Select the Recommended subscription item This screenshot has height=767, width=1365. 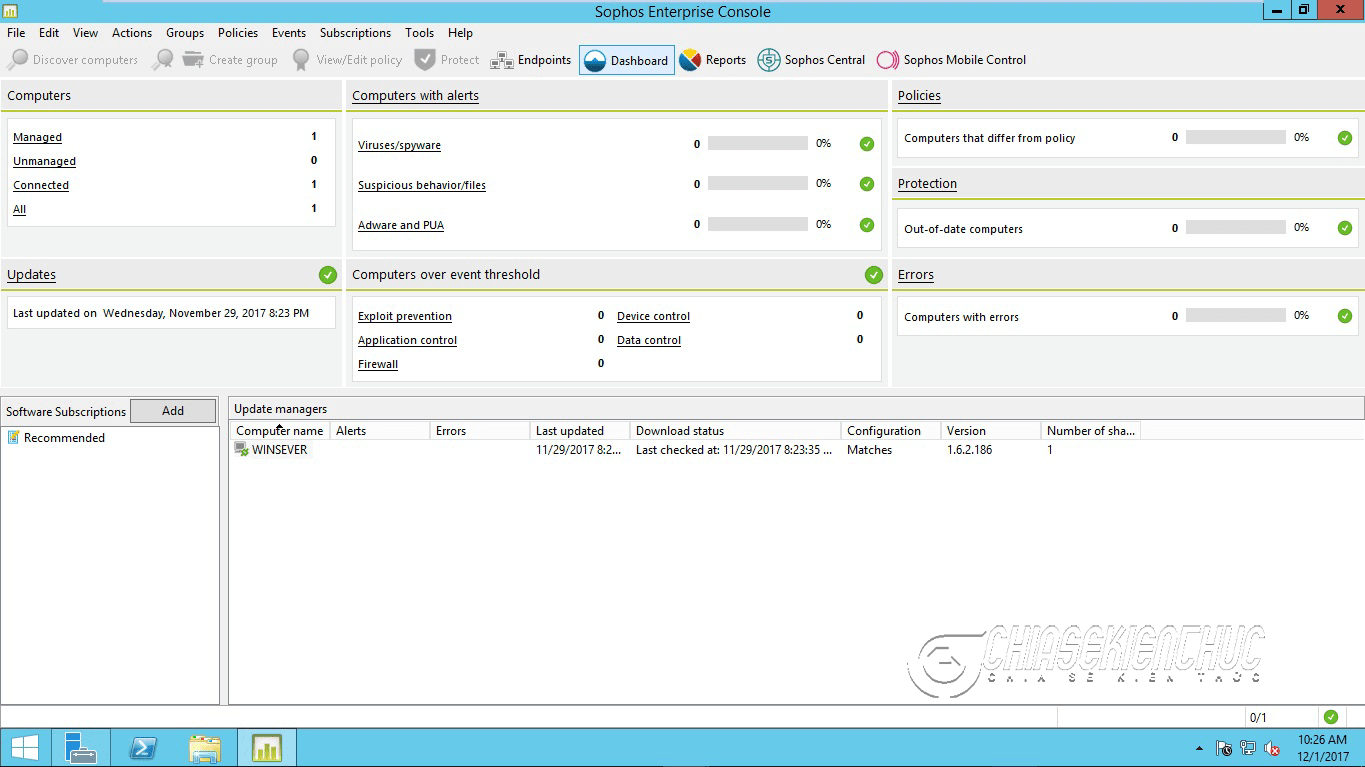pyautogui.click(x=64, y=438)
